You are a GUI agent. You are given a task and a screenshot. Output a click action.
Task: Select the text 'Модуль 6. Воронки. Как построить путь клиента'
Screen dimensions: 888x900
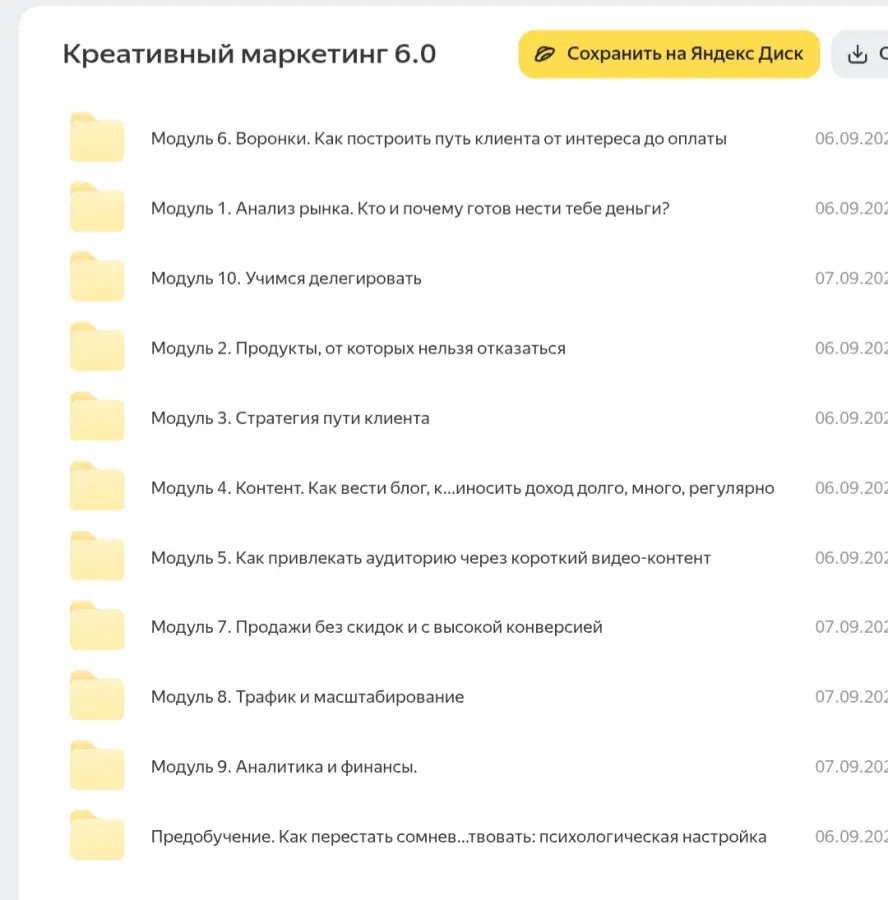click(345, 139)
